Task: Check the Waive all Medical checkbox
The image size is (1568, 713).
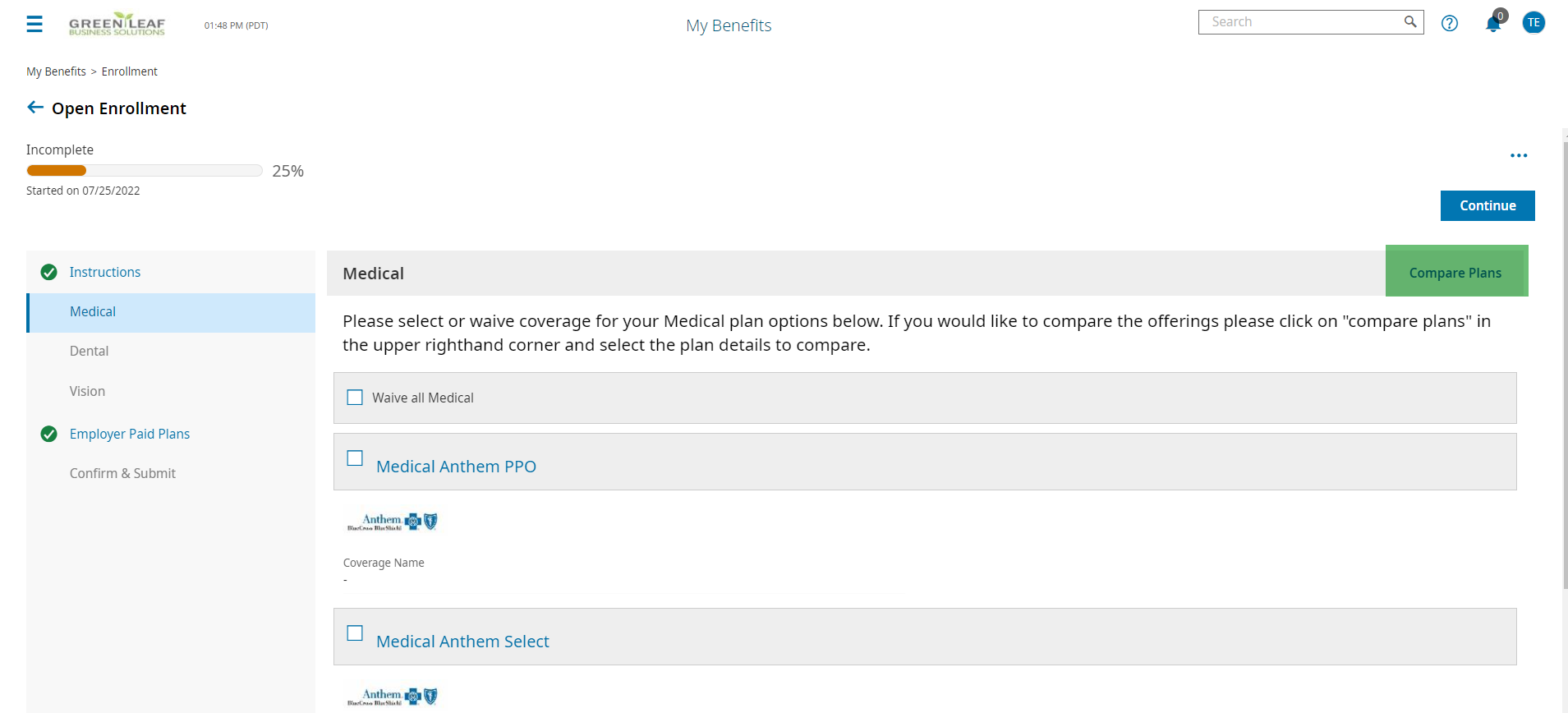Action: pyautogui.click(x=355, y=398)
